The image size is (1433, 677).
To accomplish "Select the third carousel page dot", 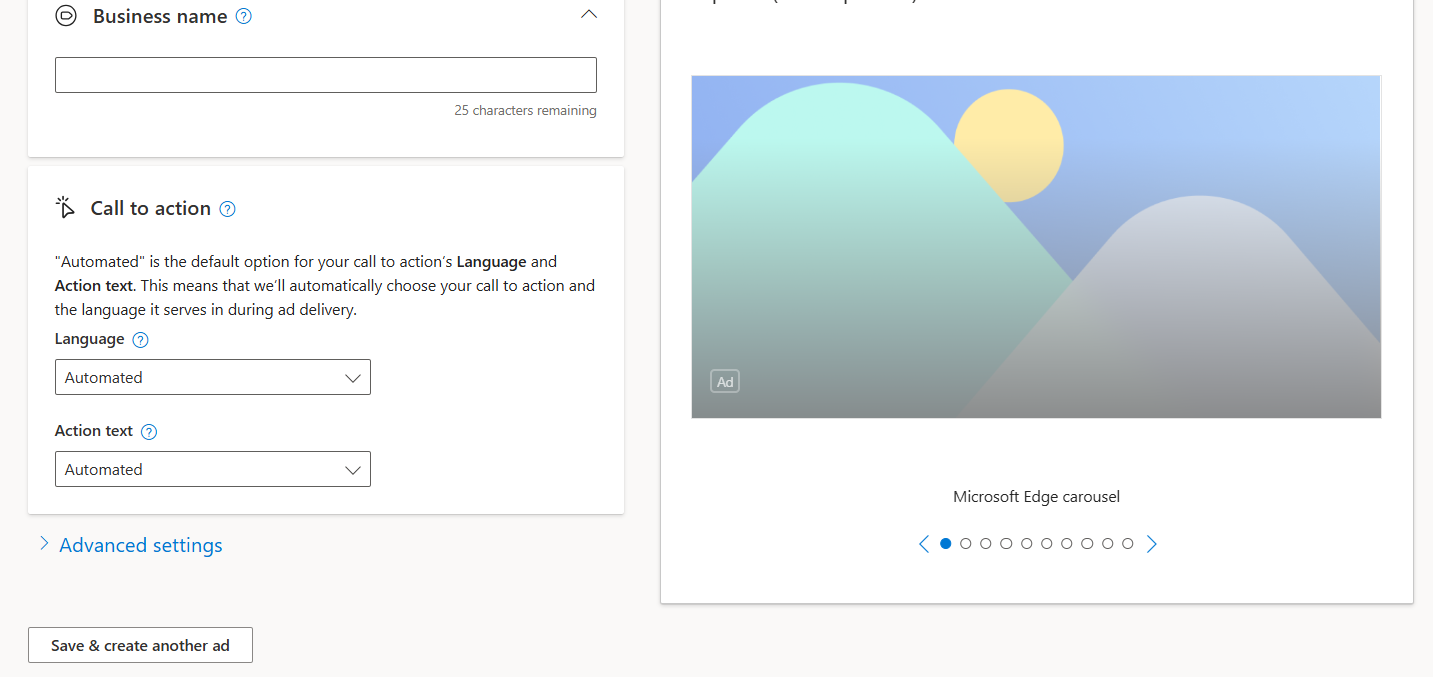I will pyautogui.click(x=986, y=544).
